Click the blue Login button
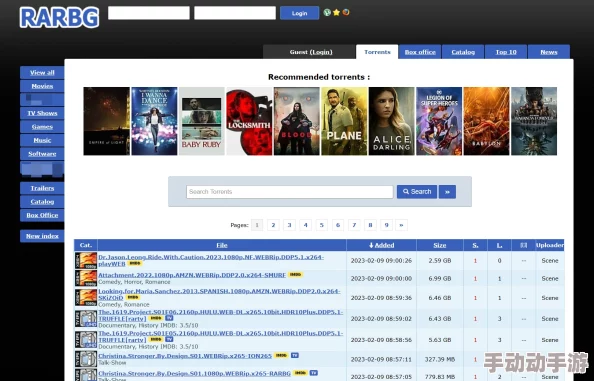Image resolution: width=594 pixels, height=381 pixels. (299, 13)
